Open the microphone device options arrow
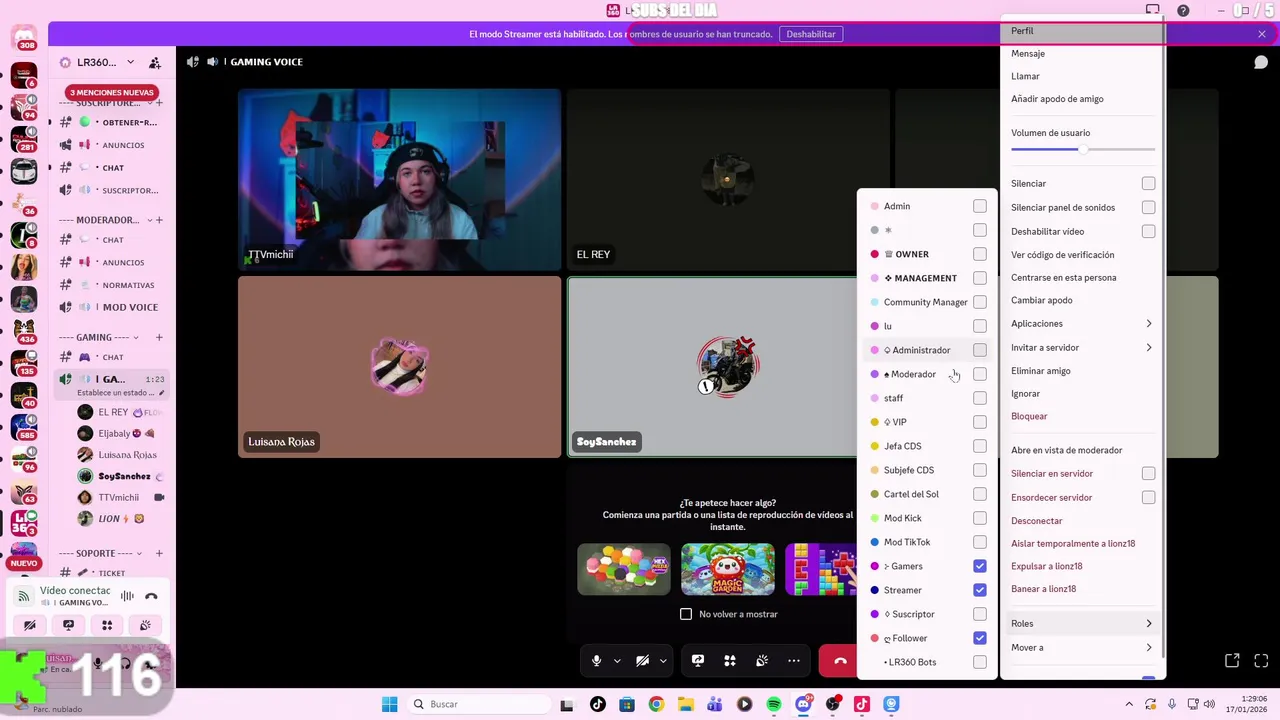Screen dimensions: 1280x720 click(x=617, y=661)
